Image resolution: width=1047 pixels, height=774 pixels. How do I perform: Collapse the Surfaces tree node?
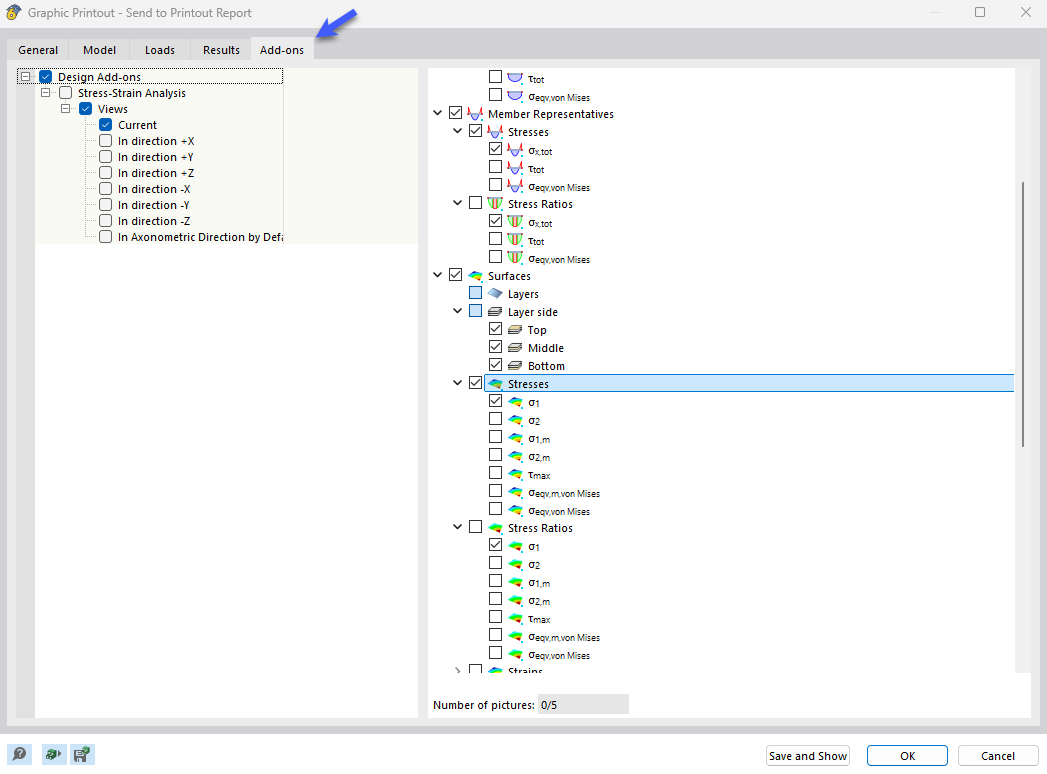tap(437, 275)
